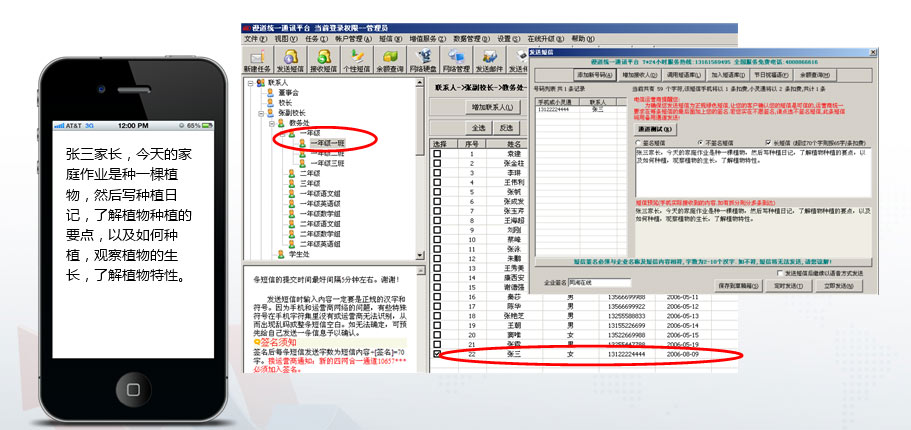Open 发送短信 from the toolbar
The width and height of the screenshot is (911, 430).
(291, 60)
